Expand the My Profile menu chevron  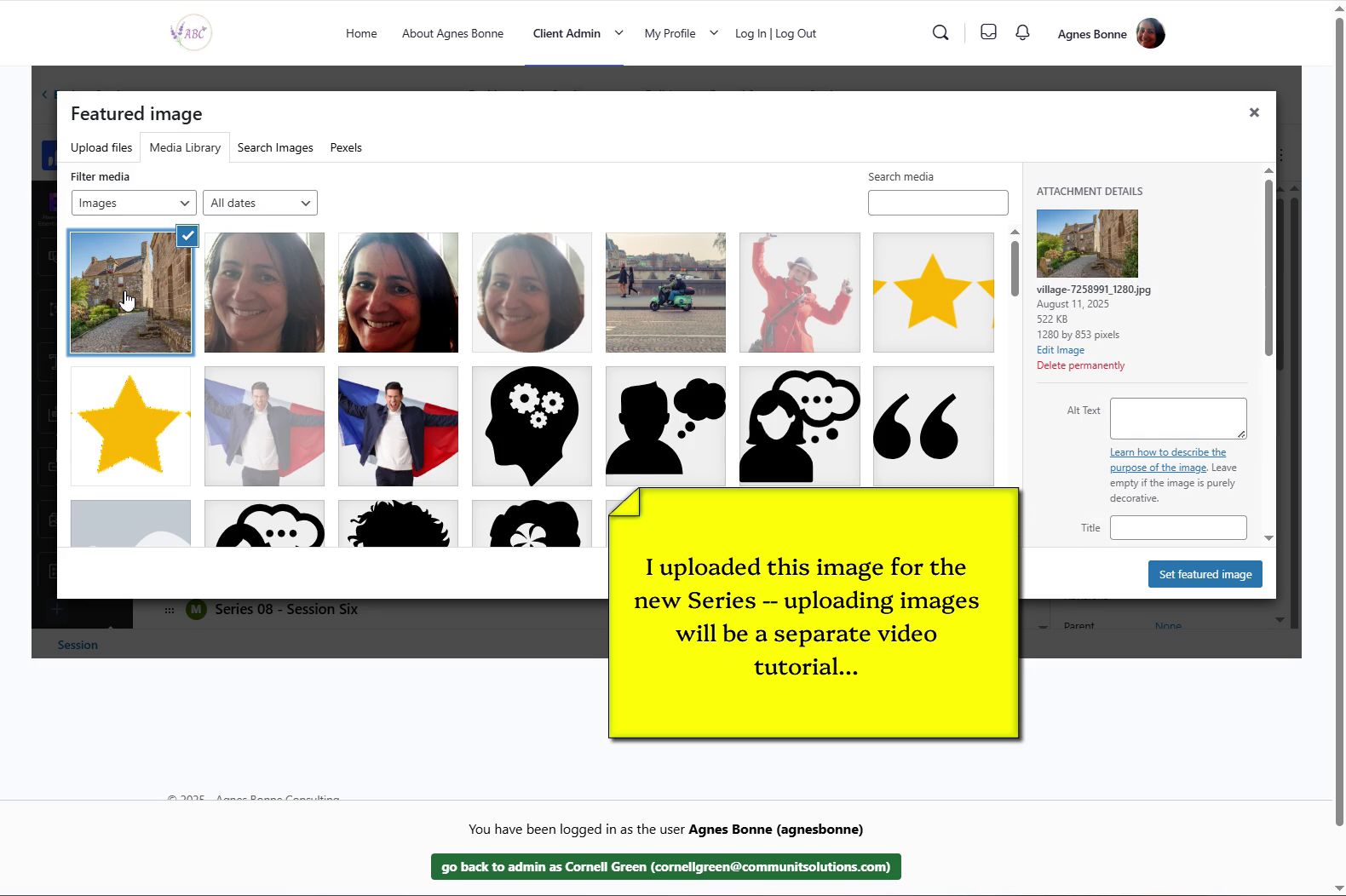coord(714,33)
